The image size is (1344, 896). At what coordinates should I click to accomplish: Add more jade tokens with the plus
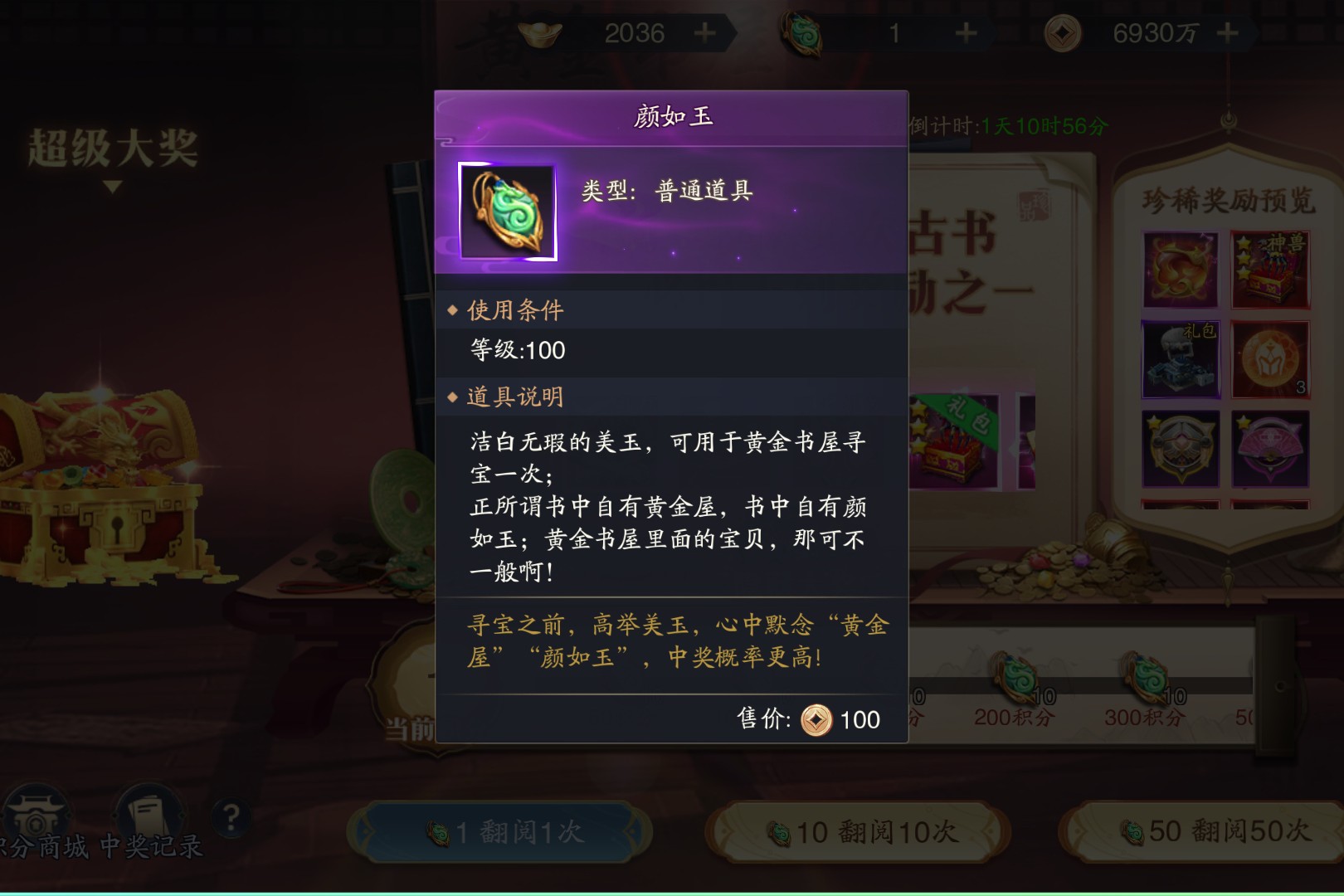[966, 33]
